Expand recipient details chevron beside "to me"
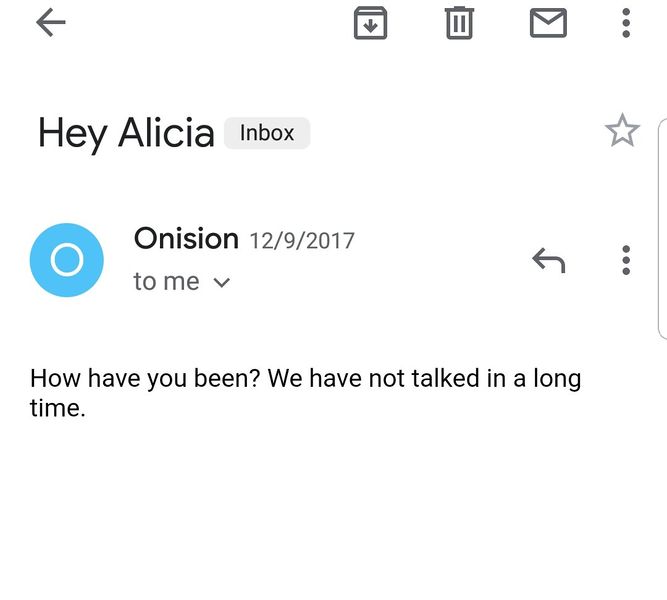667x600 pixels. coord(222,283)
